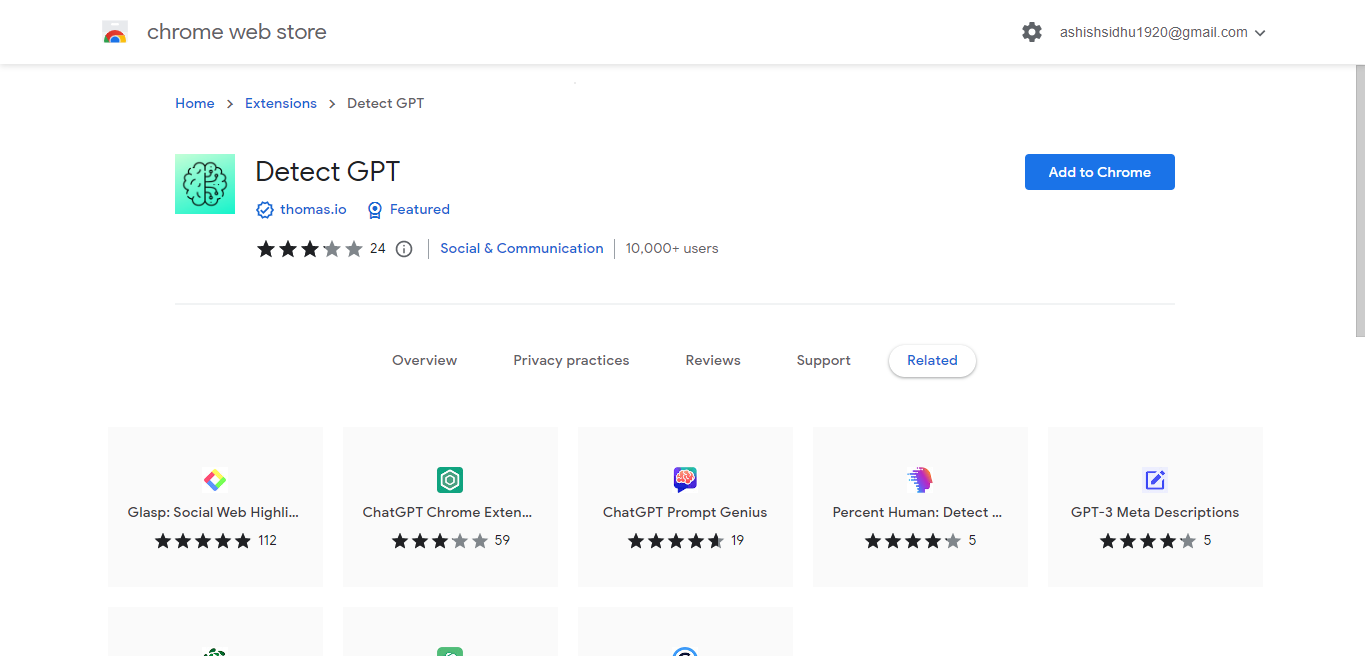Click the verified badge beside thomas.io

click(x=265, y=210)
